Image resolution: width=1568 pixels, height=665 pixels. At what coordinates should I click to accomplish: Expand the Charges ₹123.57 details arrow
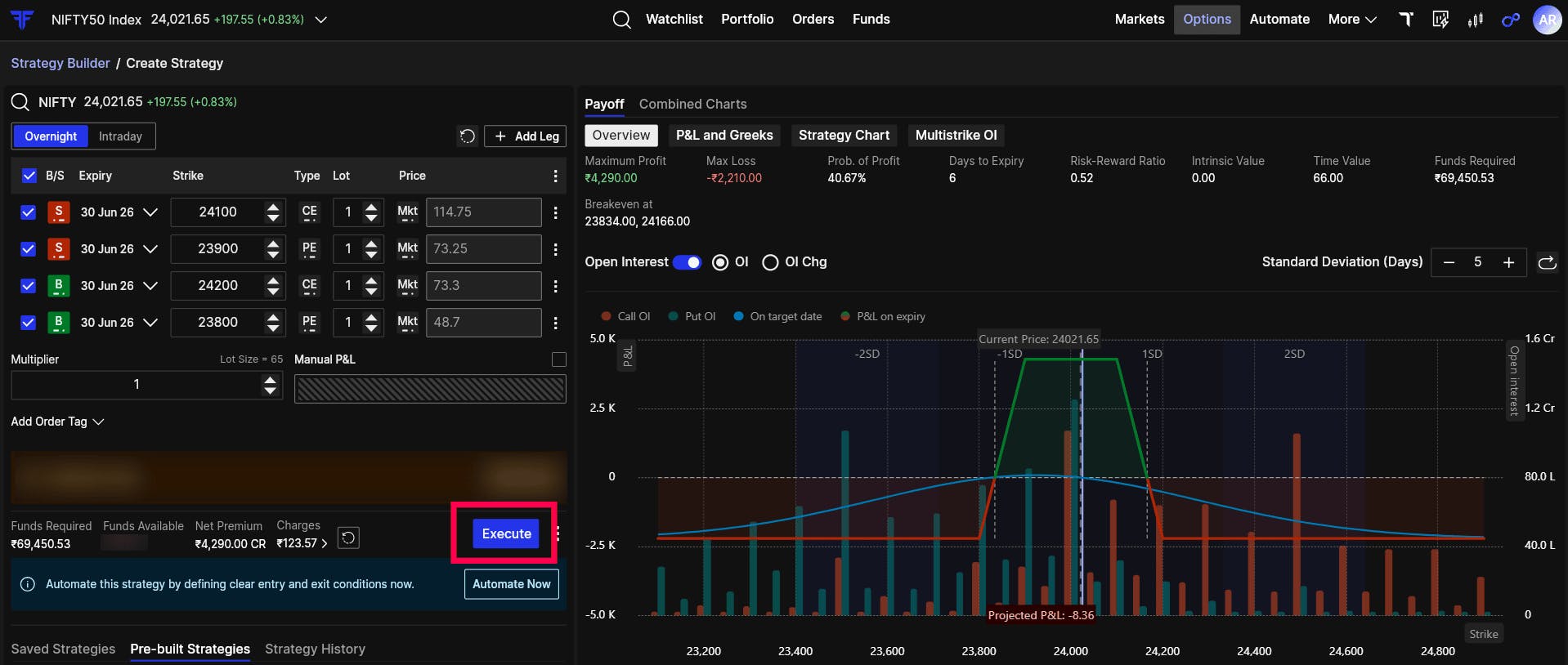pos(324,543)
